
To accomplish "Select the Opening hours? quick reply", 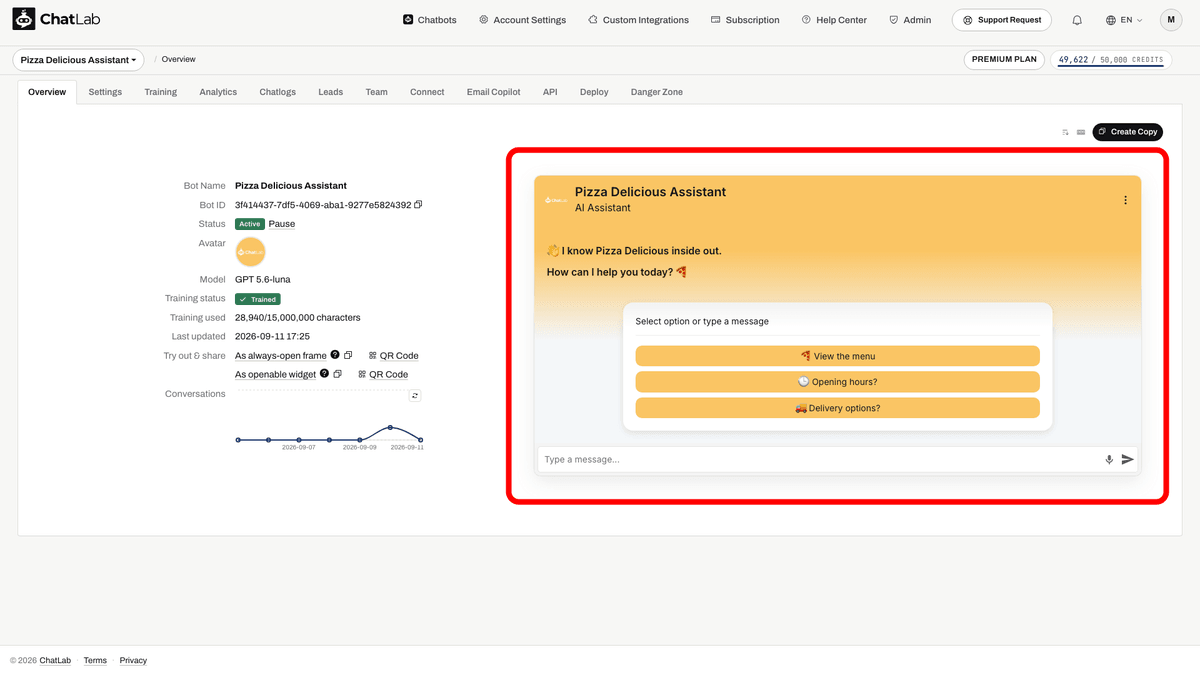I will coord(838,382).
